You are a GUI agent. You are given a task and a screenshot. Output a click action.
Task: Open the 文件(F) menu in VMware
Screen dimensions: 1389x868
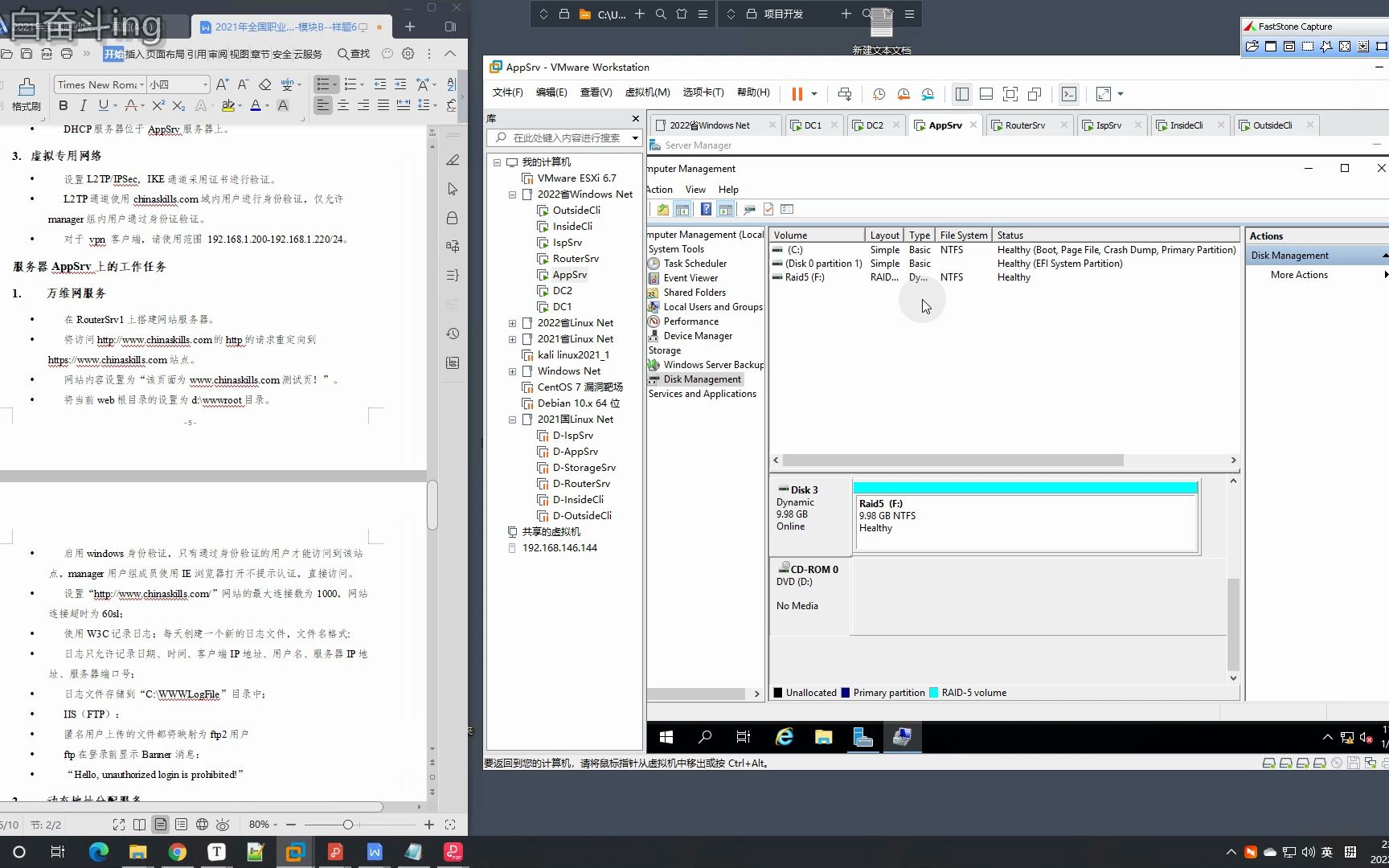(x=507, y=92)
